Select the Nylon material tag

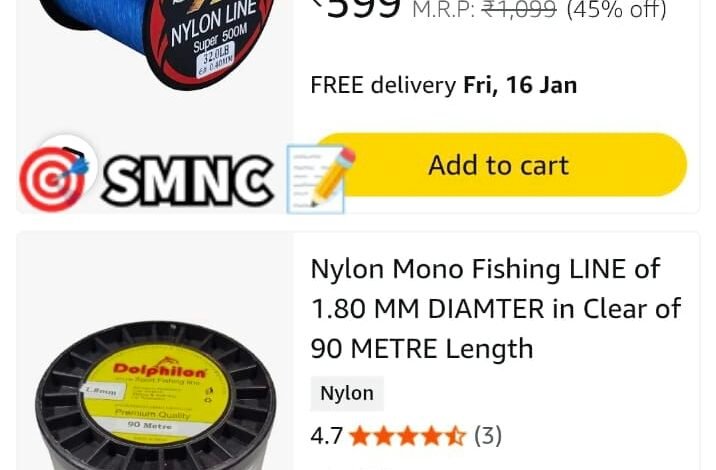pyautogui.click(x=347, y=393)
